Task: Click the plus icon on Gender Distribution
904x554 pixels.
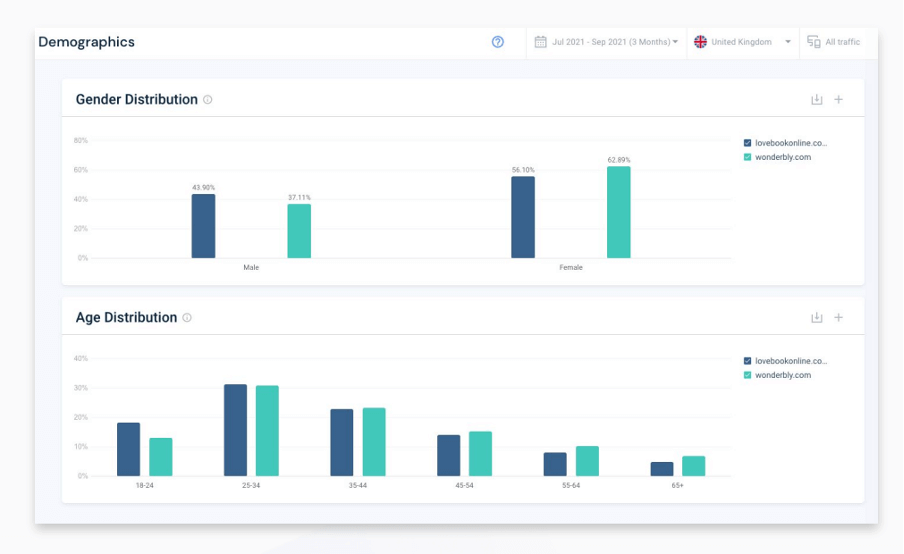Action: point(839,100)
